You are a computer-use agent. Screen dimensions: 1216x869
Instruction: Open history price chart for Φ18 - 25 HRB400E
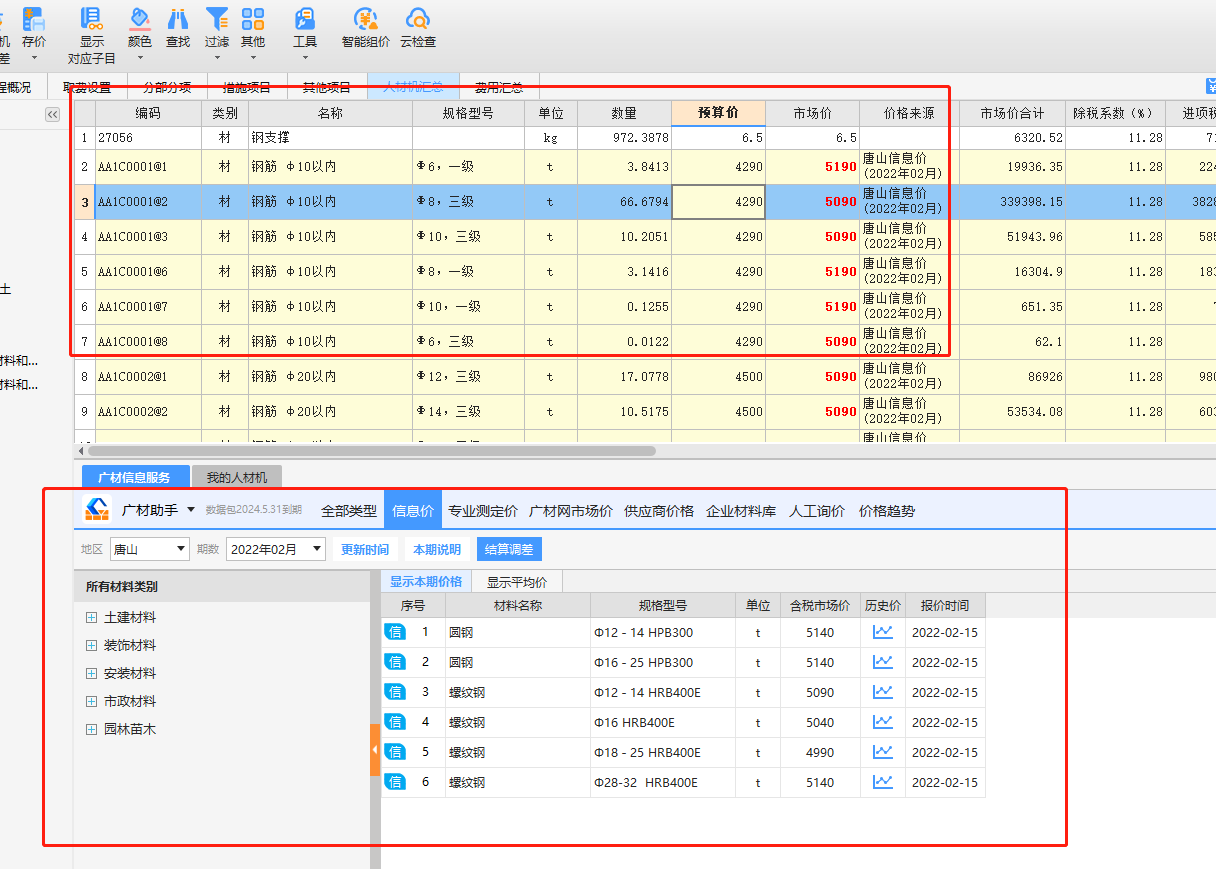(x=882, y=752)
